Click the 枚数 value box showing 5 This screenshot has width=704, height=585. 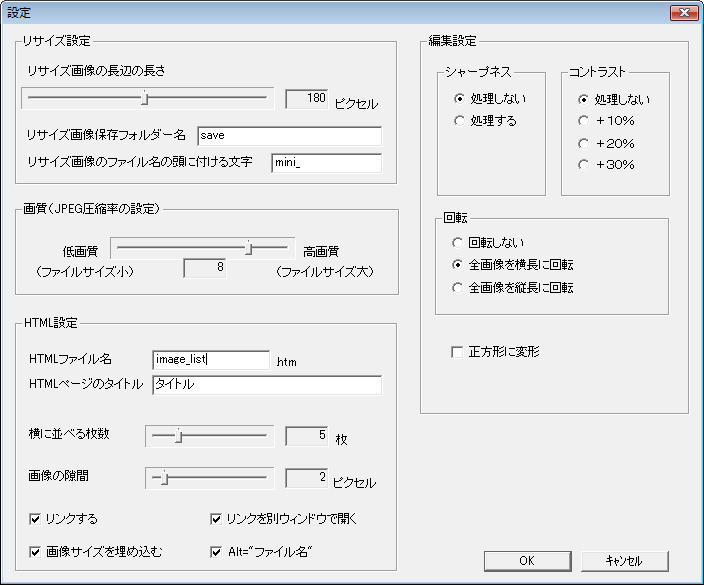pyautogui.click(x=307, y=436)
